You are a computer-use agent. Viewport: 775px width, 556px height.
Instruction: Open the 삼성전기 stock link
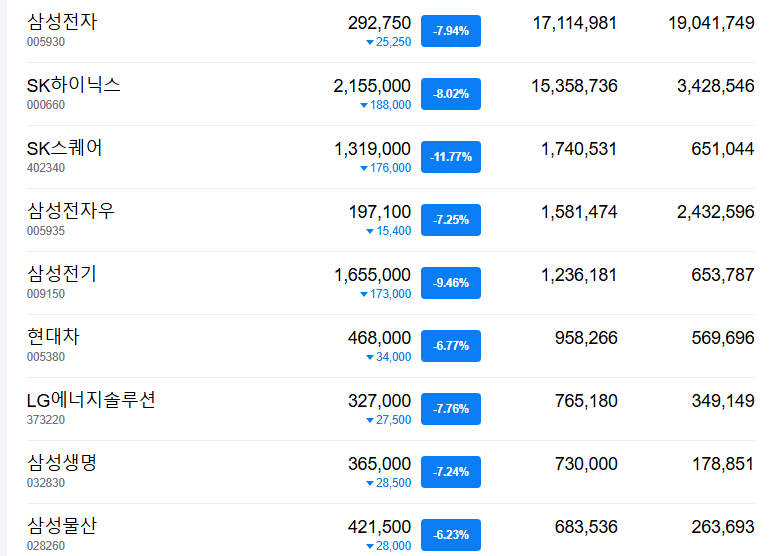[x=61, y=274]
